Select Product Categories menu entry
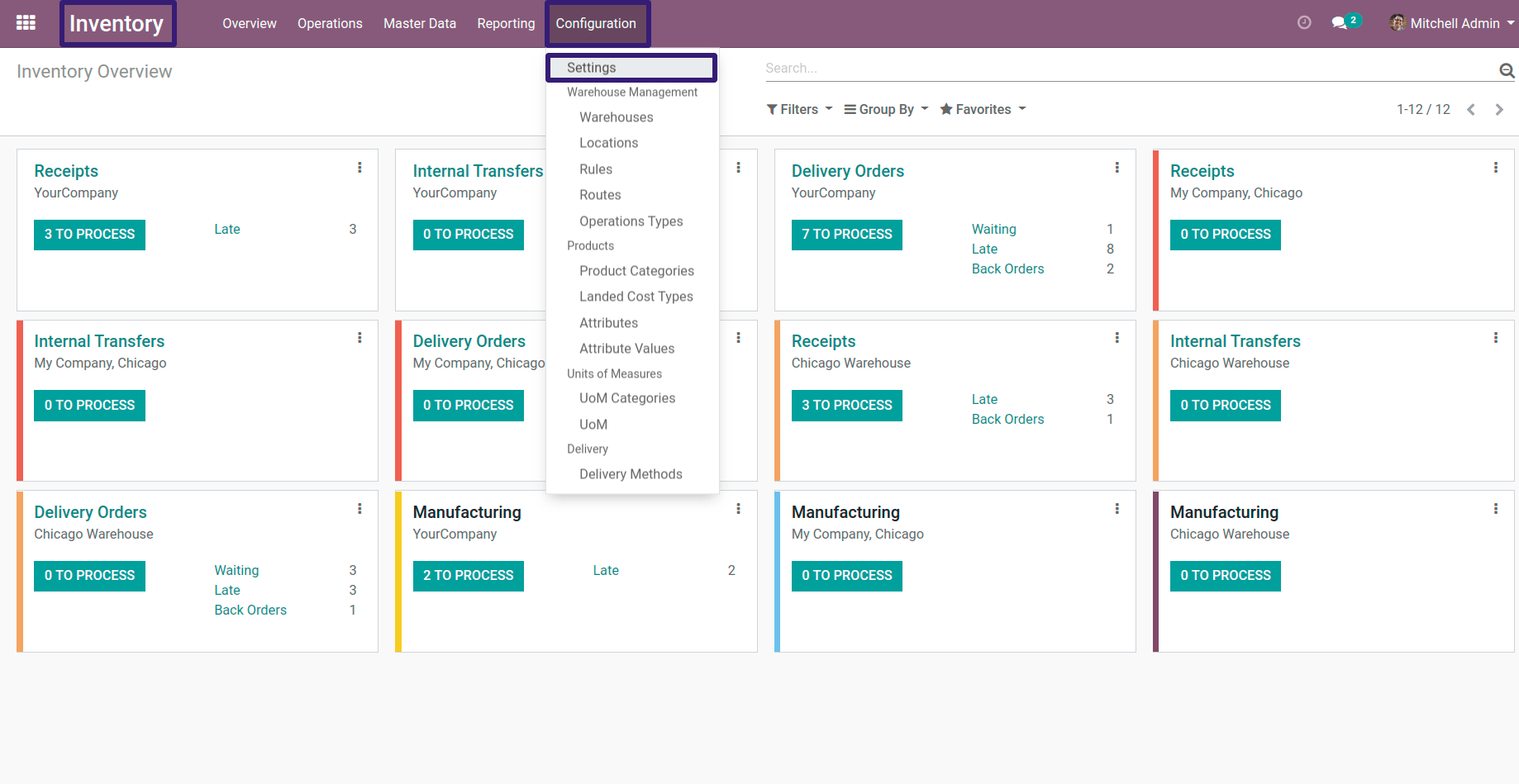Image resolution: width=1519 pixels, height=784 pixels. [636, 271]
